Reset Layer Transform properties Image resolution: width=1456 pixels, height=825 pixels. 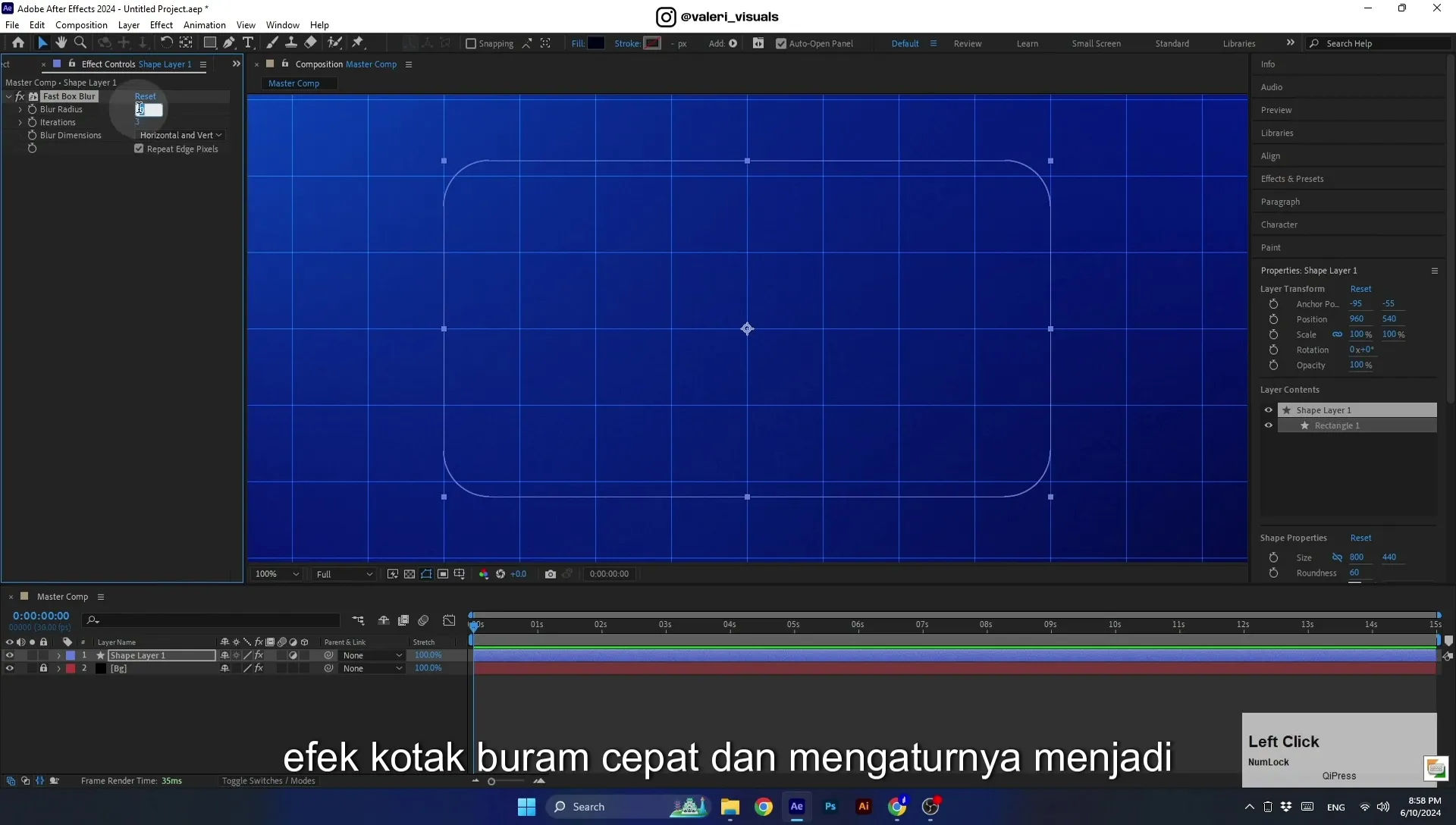coord(1360,289)
